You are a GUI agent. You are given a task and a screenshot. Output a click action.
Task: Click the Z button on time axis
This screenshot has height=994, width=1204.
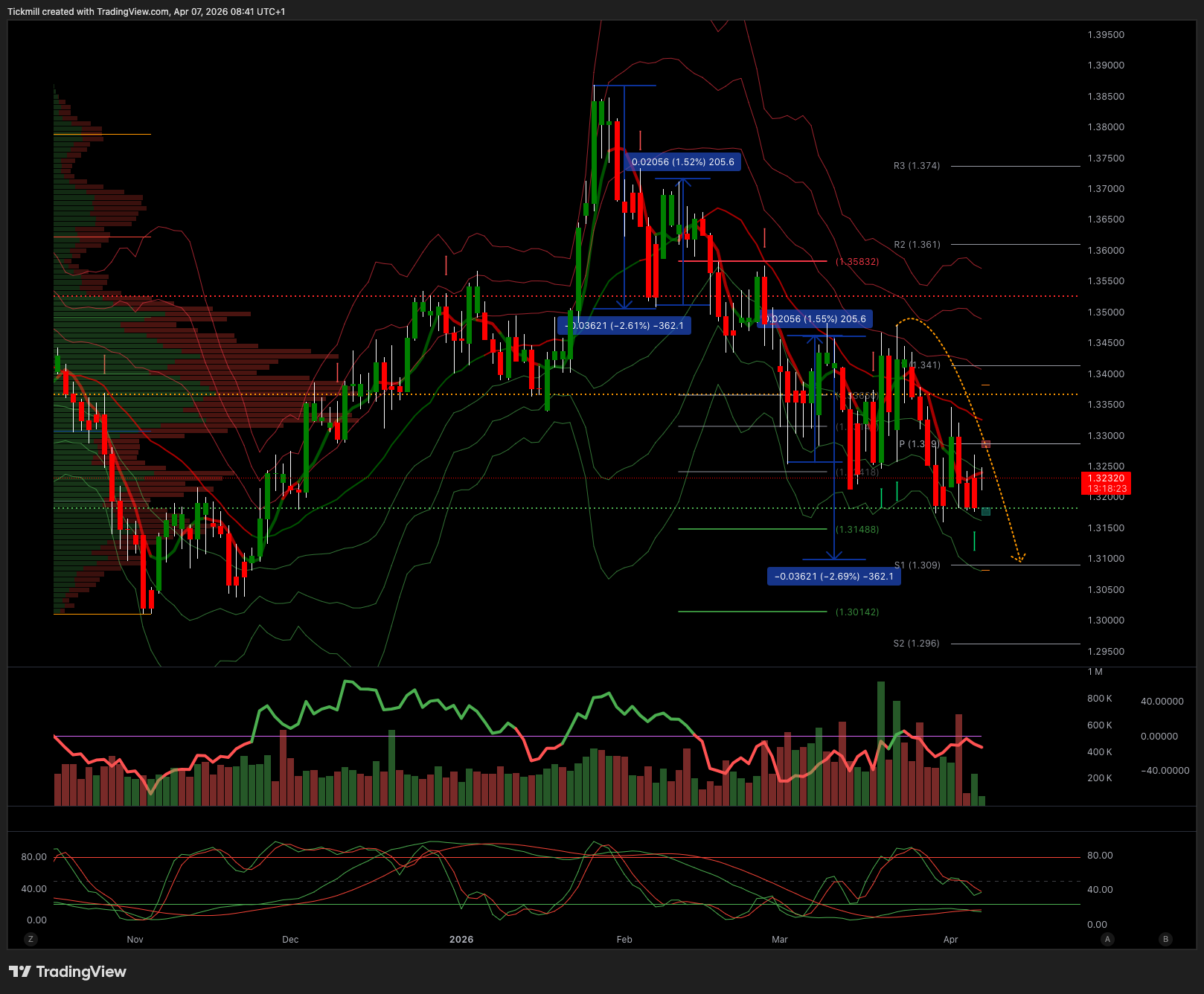coord(31,939)
